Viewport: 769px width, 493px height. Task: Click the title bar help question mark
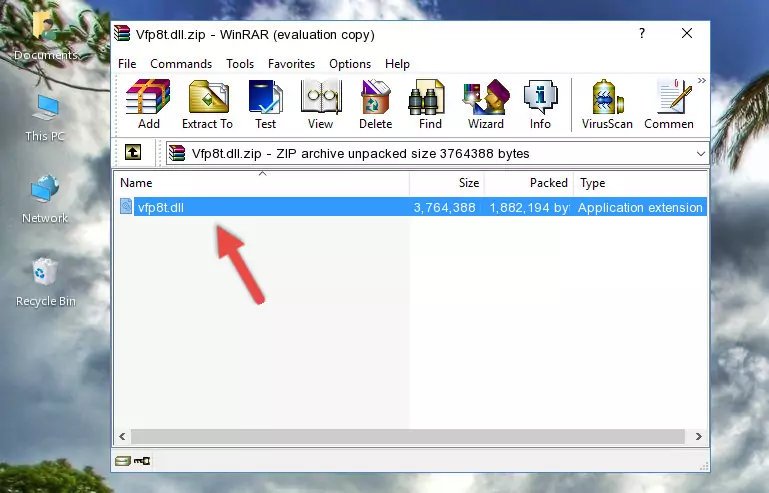point(641,33)
